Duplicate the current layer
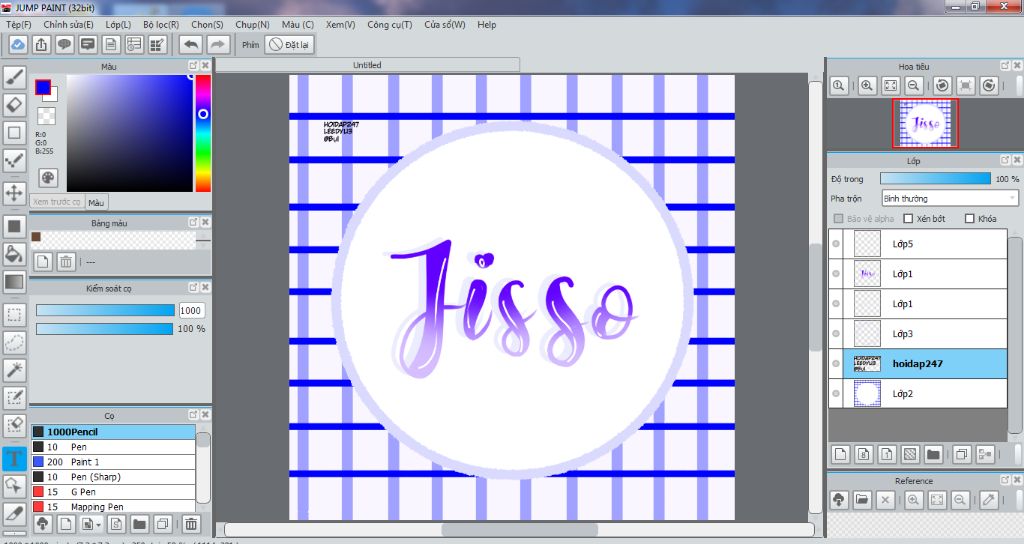The image size is (1024, 544). tap(961, 454)
